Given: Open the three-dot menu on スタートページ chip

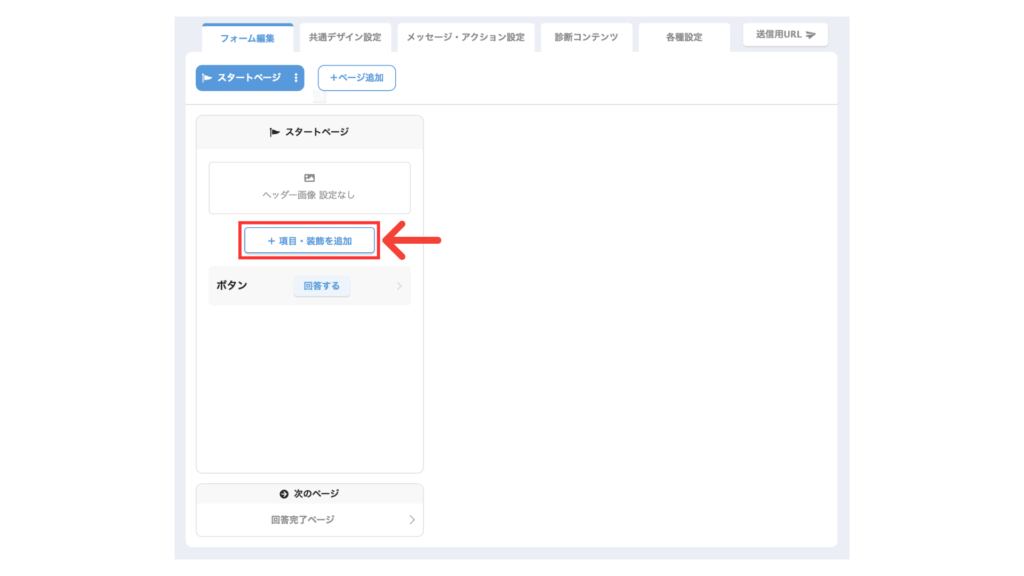Looking at the screenshot, I should pos(295,78).
